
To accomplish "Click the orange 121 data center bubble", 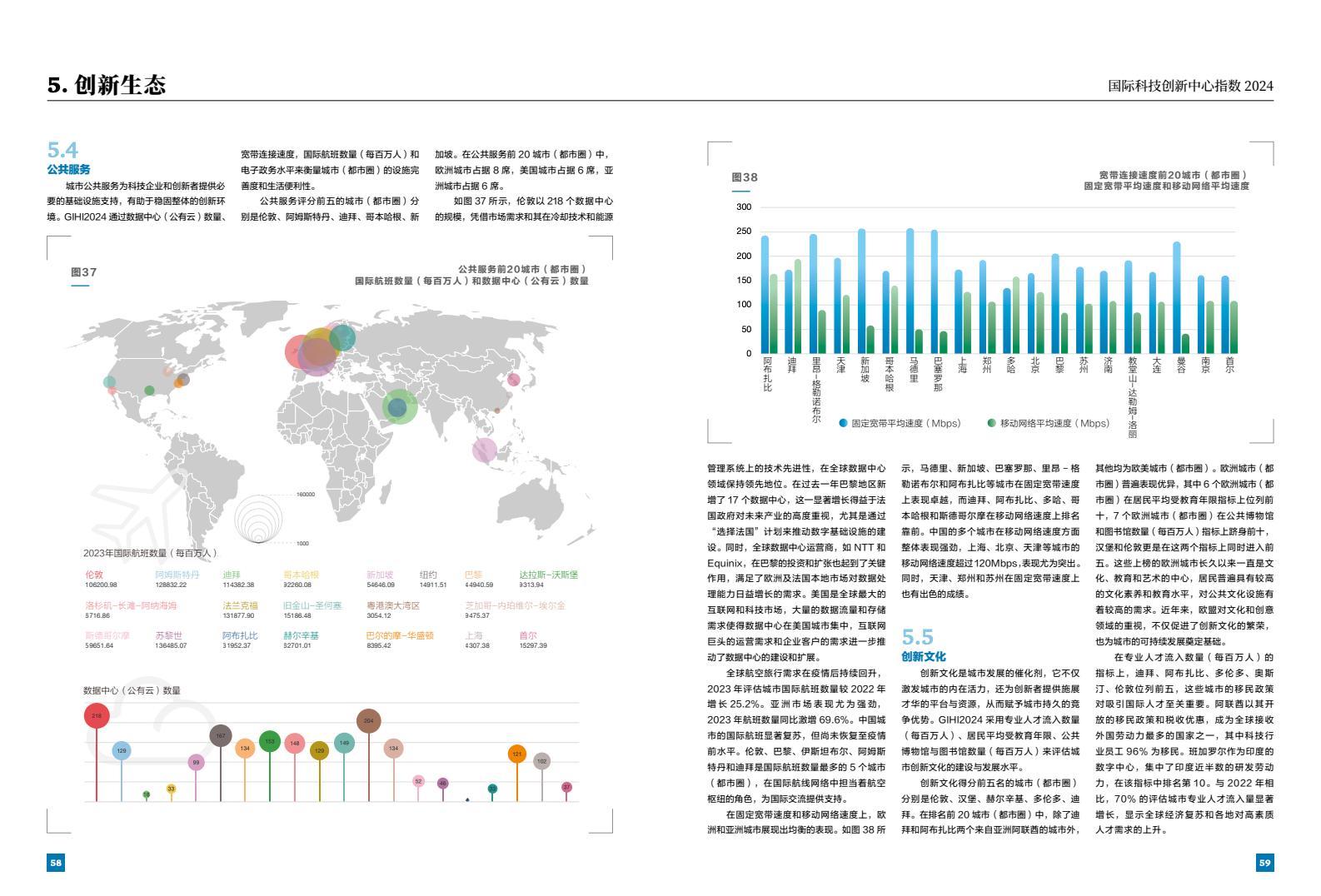I will coord(517,754).
